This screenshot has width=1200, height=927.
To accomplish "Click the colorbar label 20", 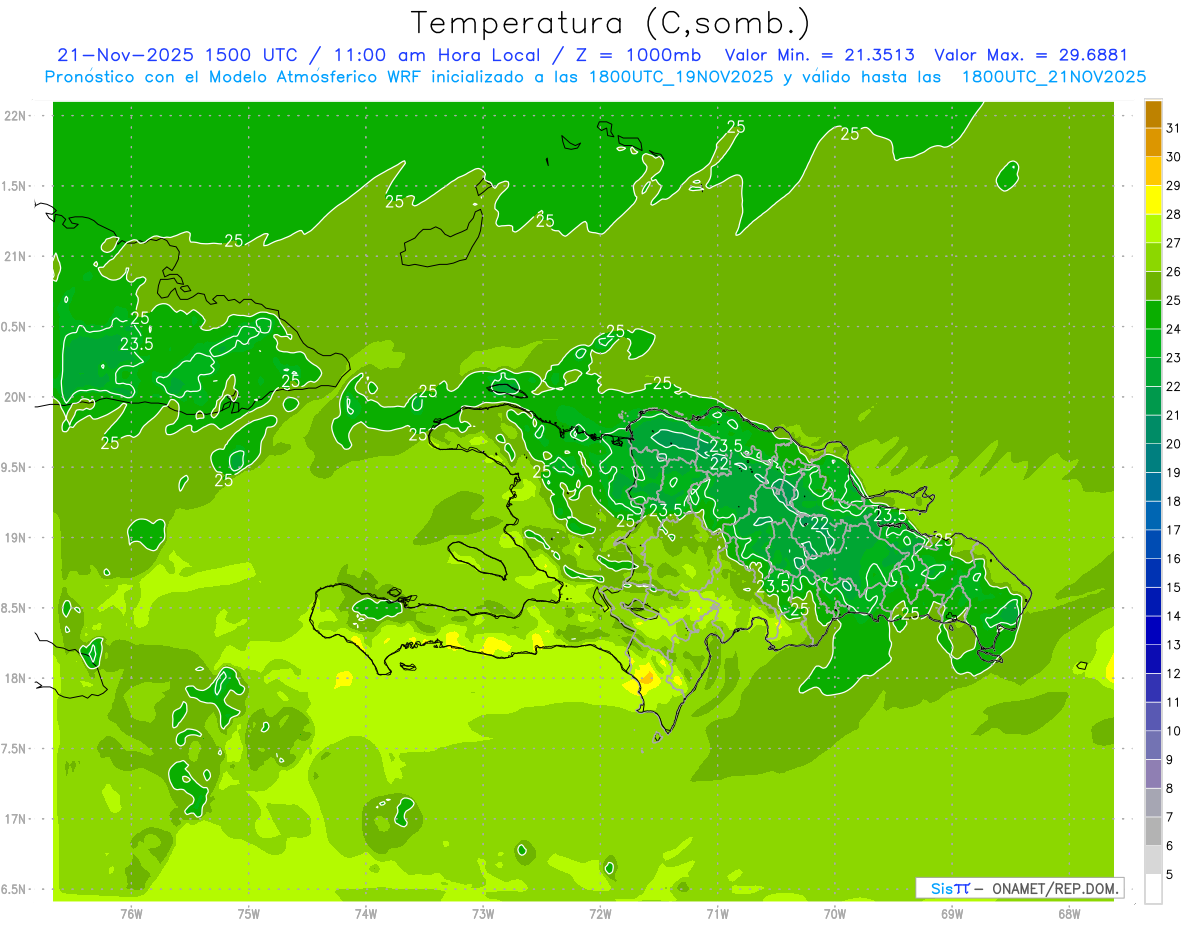I will click(1174, 444).
